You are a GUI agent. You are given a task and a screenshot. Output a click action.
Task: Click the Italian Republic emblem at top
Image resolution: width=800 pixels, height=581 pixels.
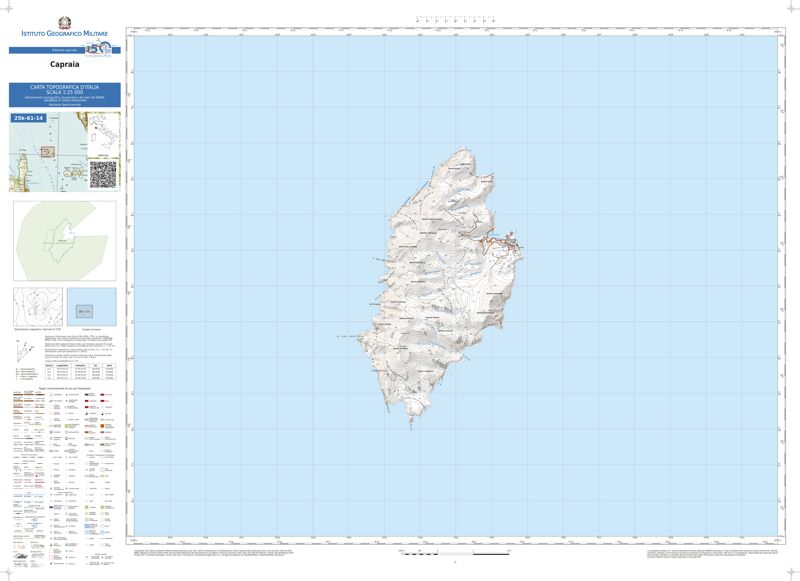64,21
